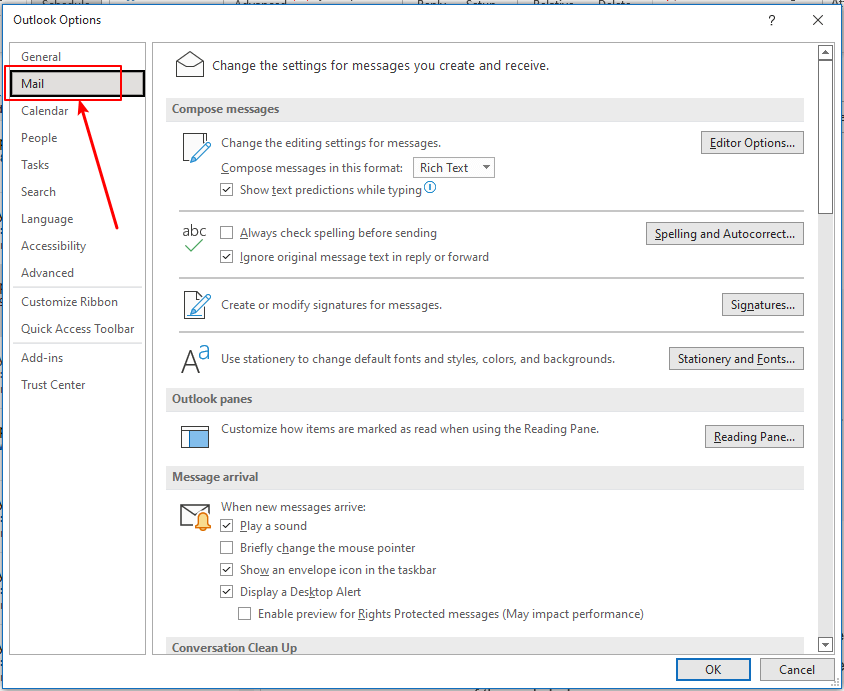Open the Compose messages format dropdown
Screen dimensions: 844x691
[453, 168]
